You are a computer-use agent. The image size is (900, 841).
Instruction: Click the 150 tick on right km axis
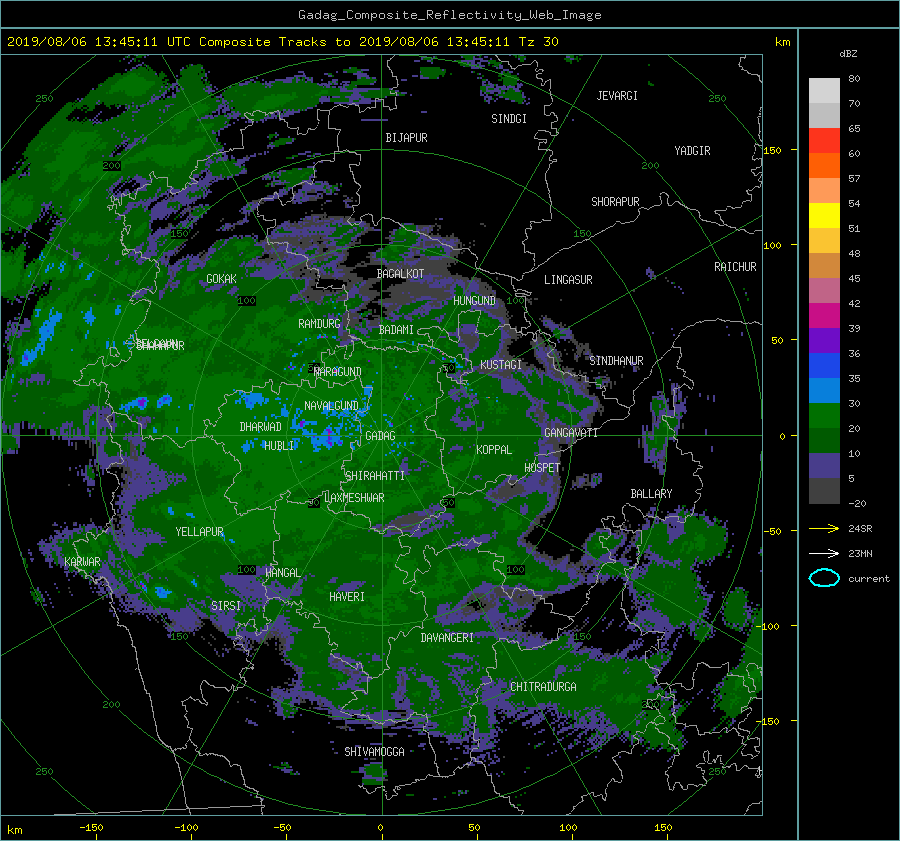(x=773, y=150)
